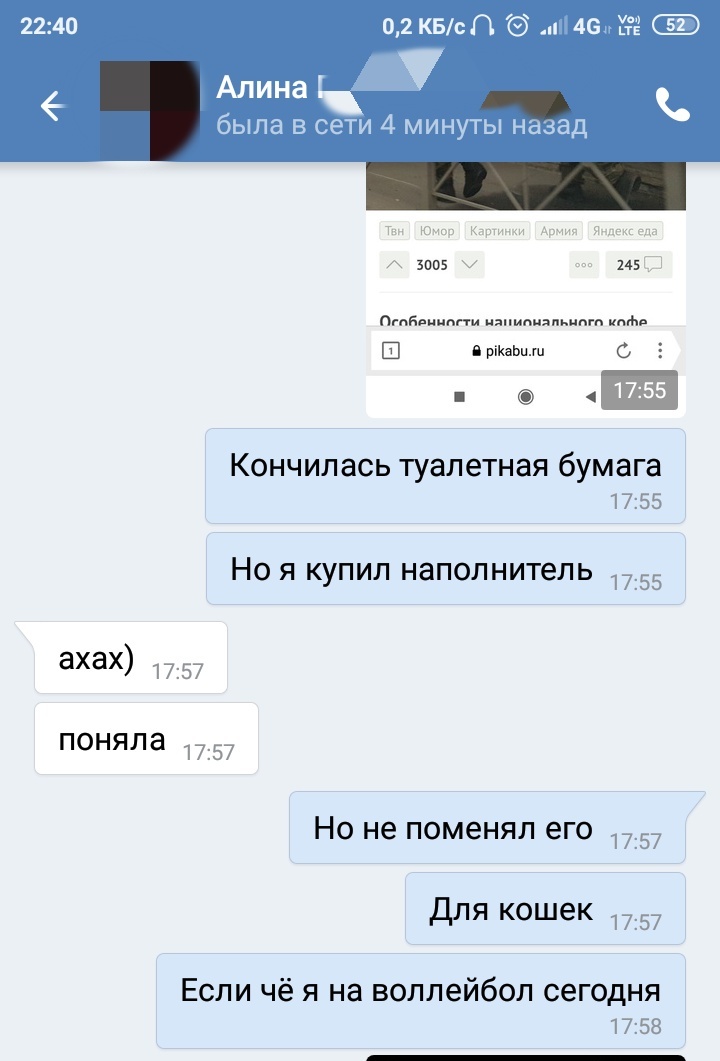Select the Яндекс еда tag

[x=625, y=231]
